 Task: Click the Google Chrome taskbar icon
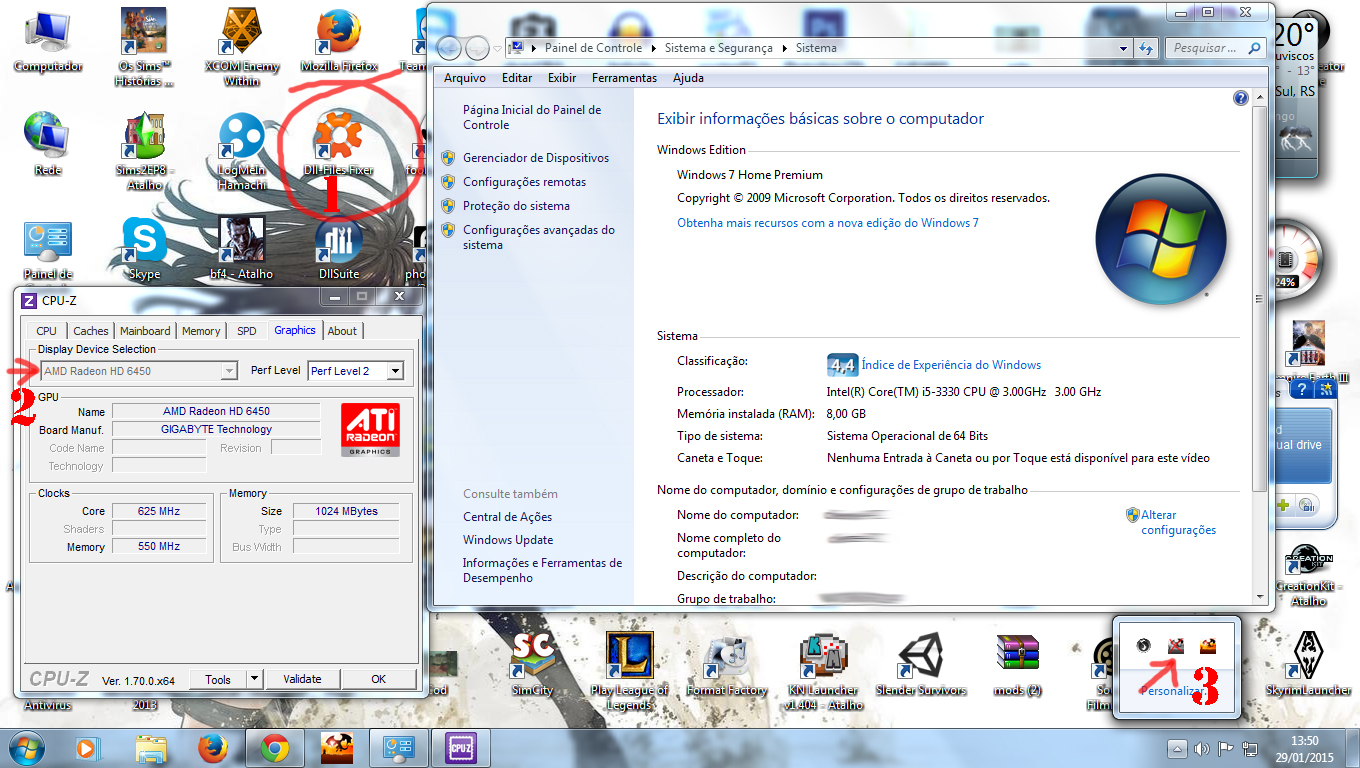click(x=275, y=748)
